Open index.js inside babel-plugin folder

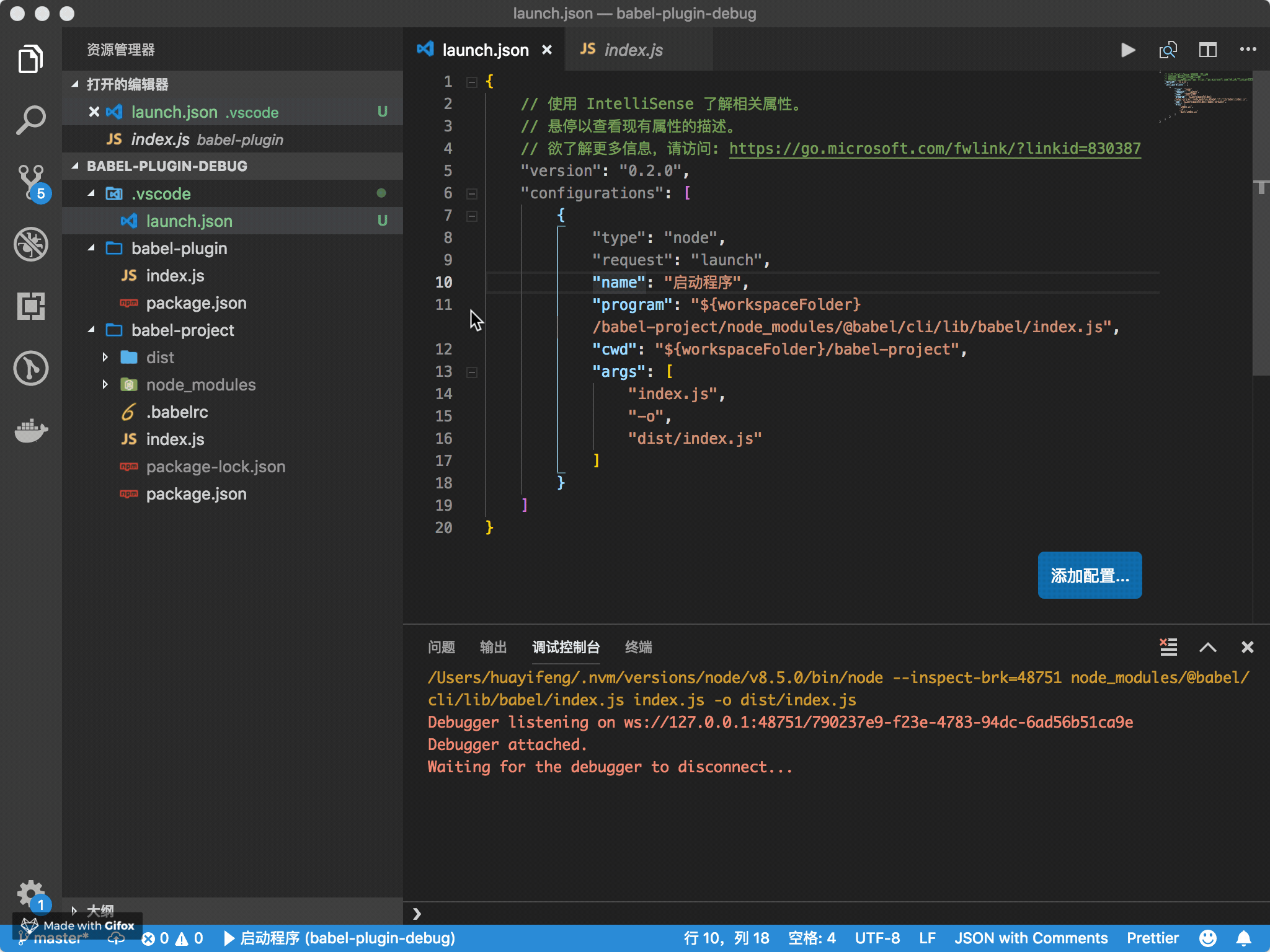click(233, 275)
